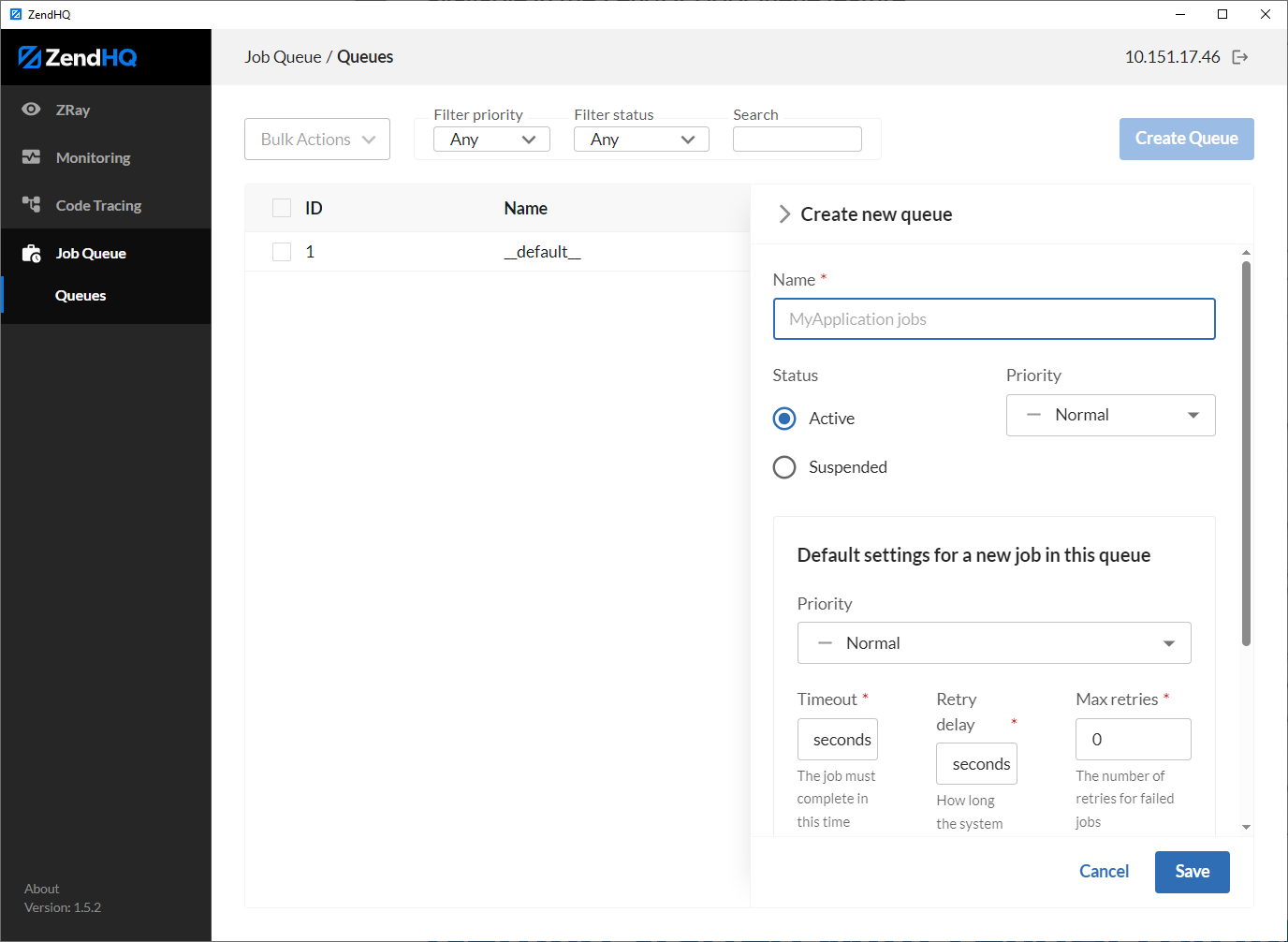1288x942 pixels.
Task: Click the Monitoring chart icon
Action: [x=31, y=157]
